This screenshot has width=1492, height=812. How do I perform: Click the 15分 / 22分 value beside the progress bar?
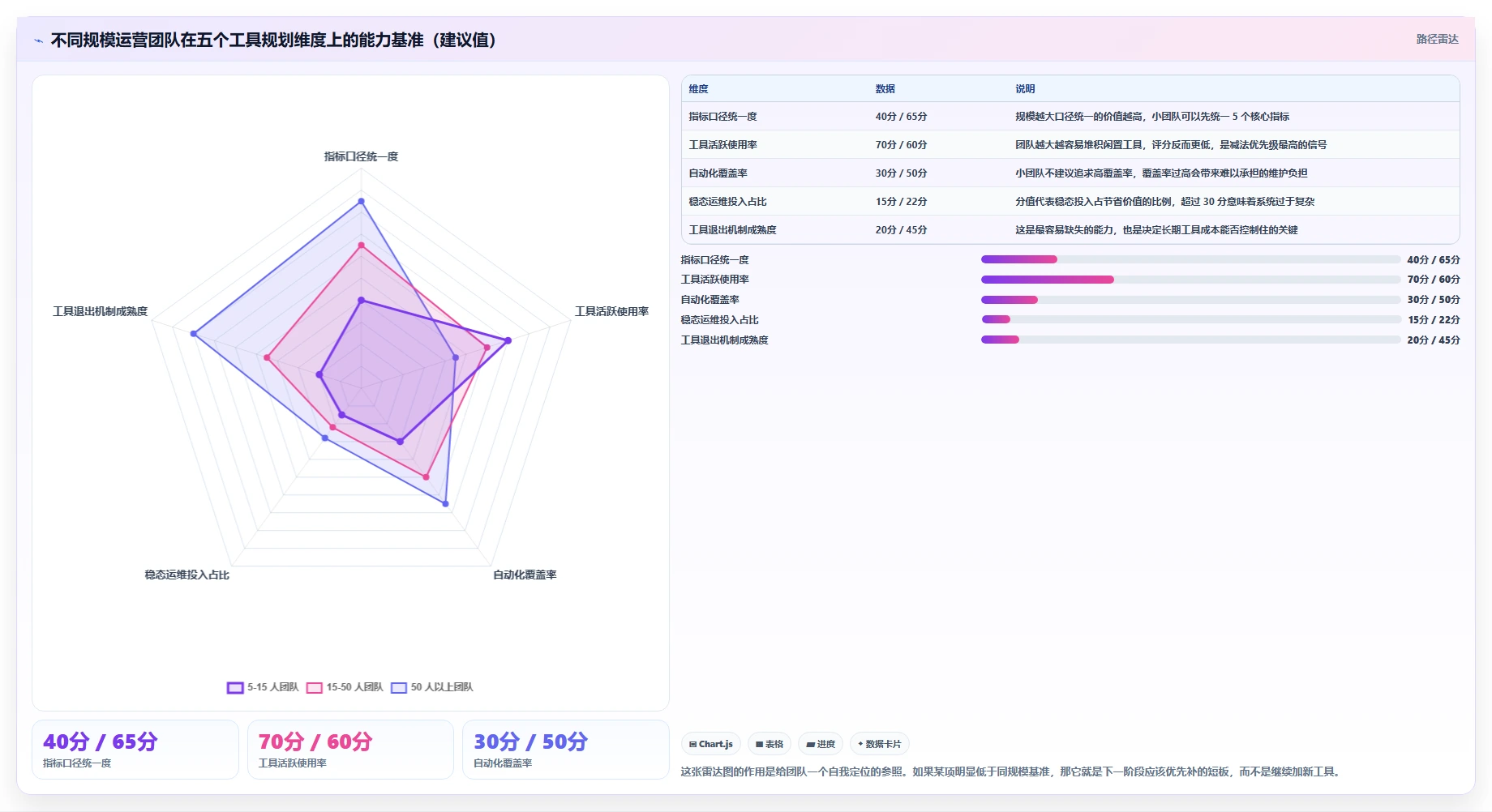[x=1434, y=319]
